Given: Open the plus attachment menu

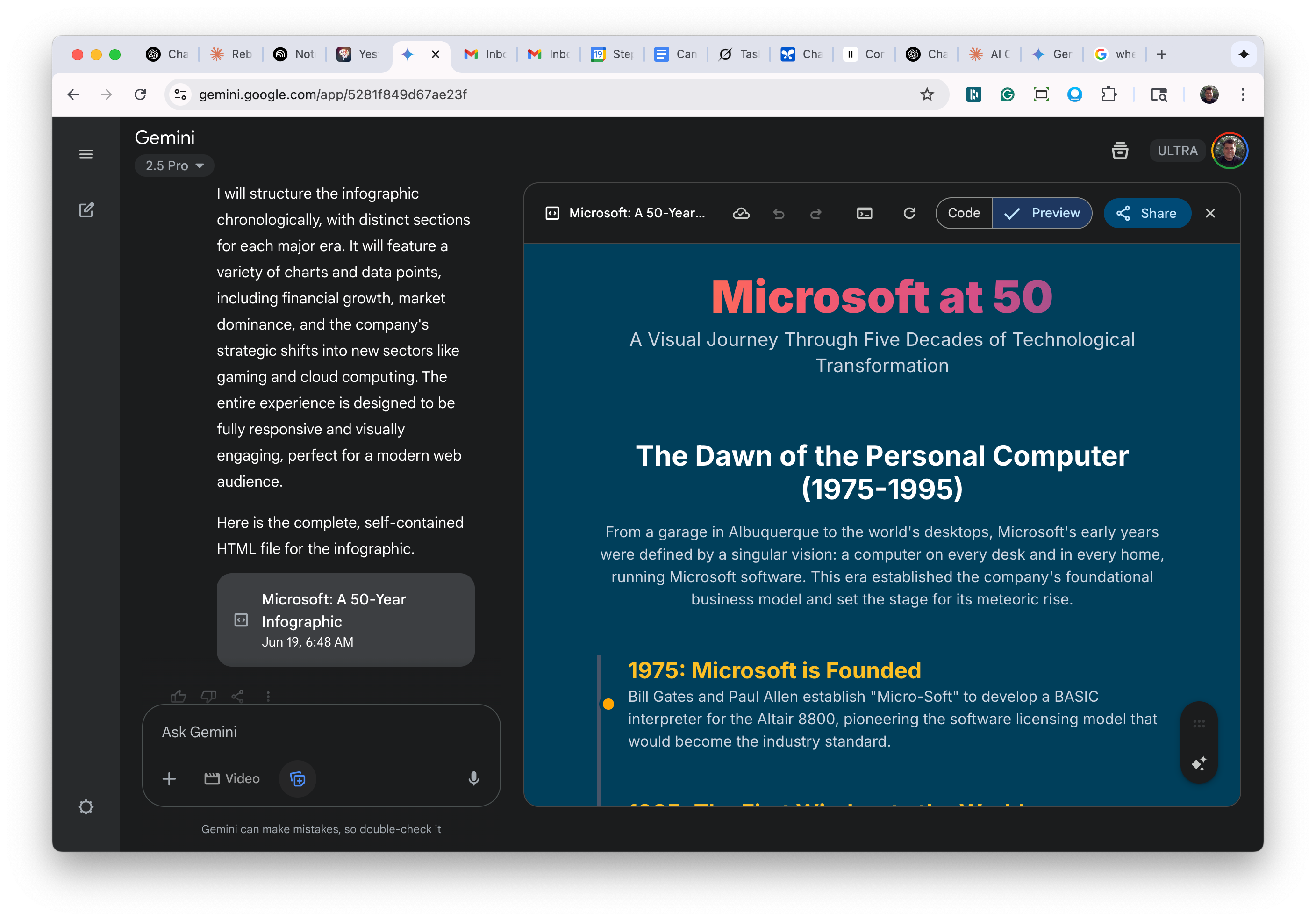Looking at the screenshot, I should tap(169, 779).
